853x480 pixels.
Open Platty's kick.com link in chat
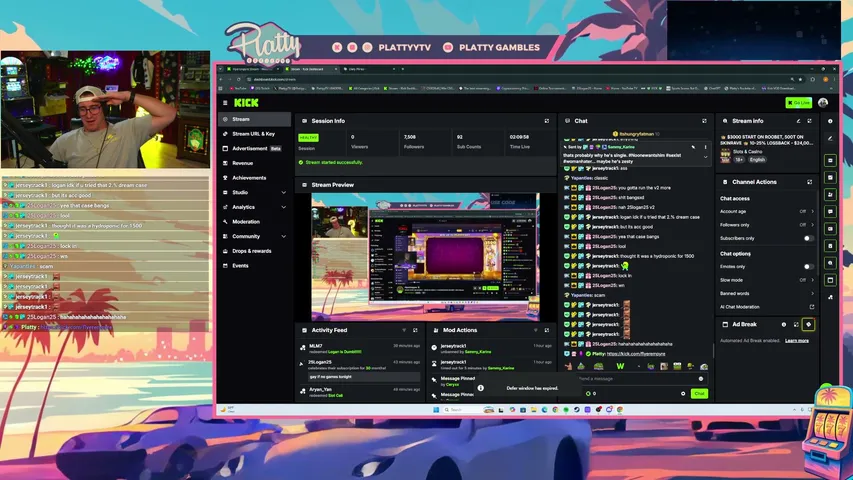click(636, 354)
